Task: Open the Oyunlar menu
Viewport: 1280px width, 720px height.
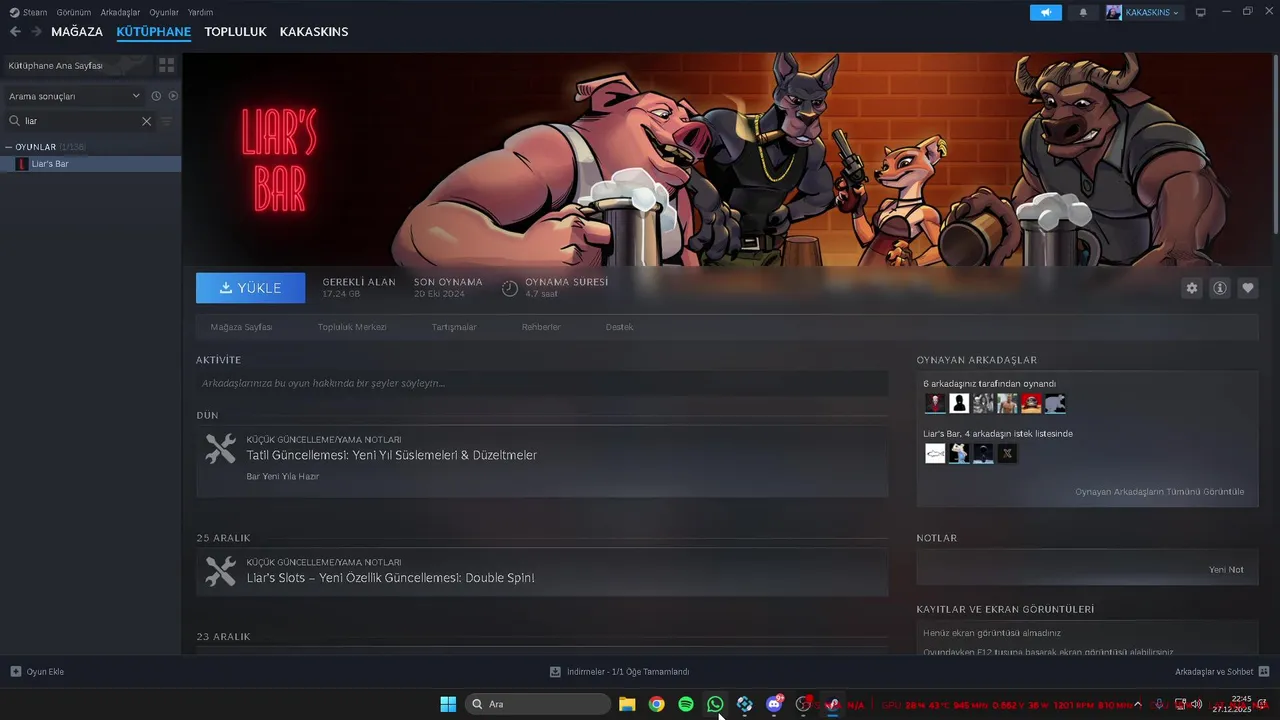Action: click(x=164, y=12)
